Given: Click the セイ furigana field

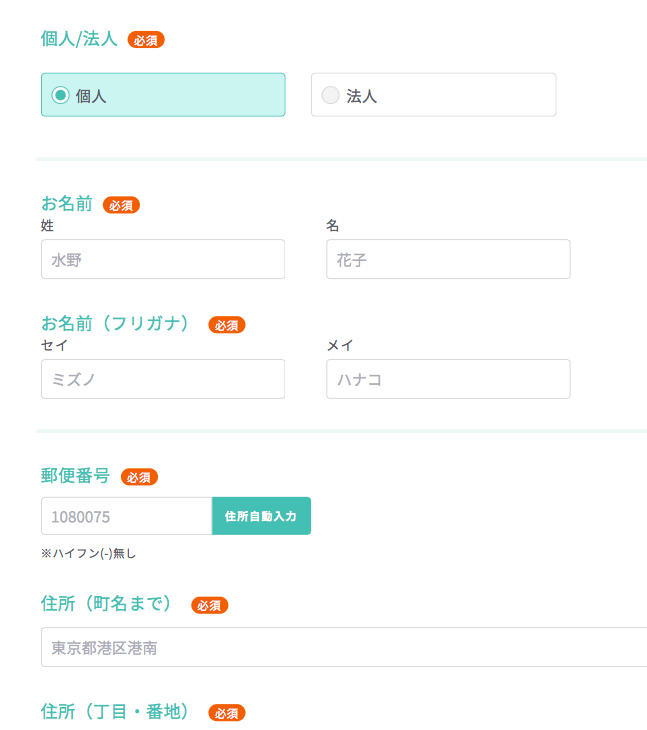Looking at the screenshot, I should pyautogui.click(x=163, y=379).
